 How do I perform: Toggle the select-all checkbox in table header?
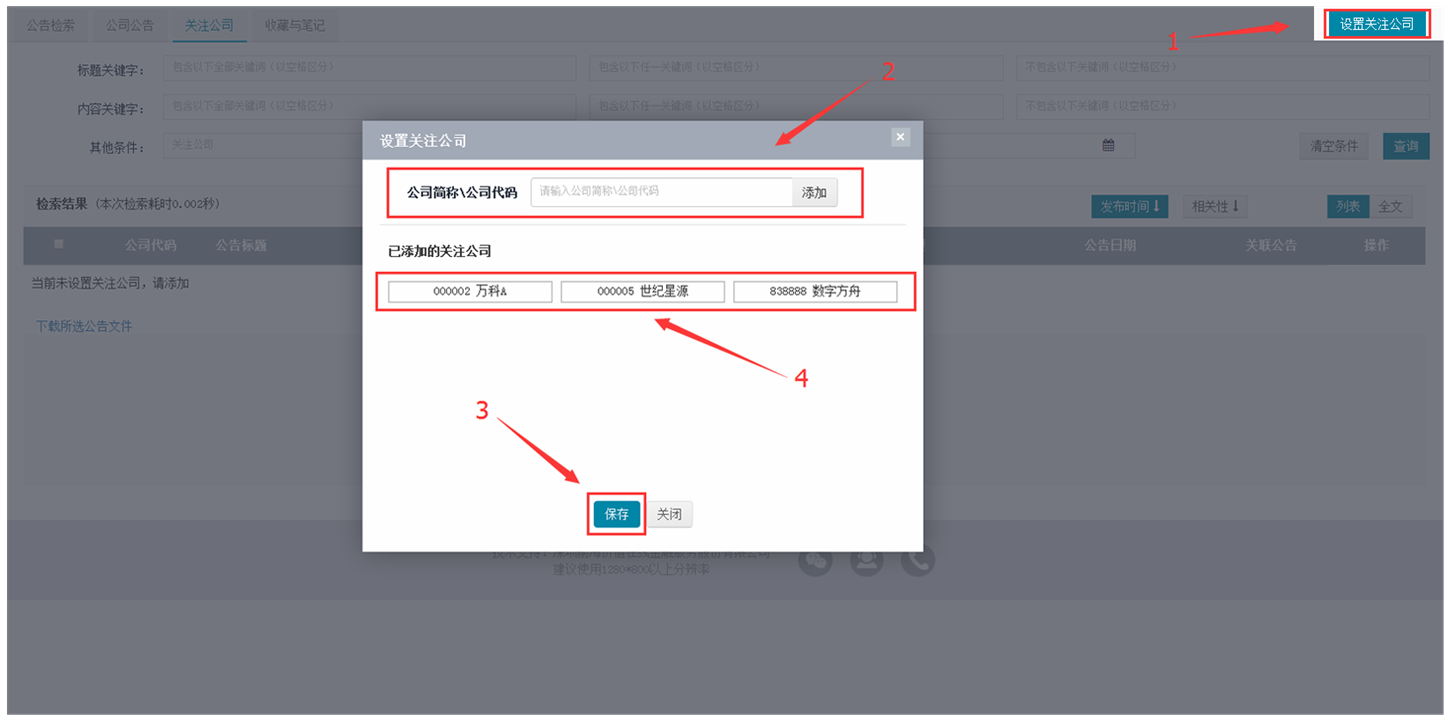[x=58, y=244]
